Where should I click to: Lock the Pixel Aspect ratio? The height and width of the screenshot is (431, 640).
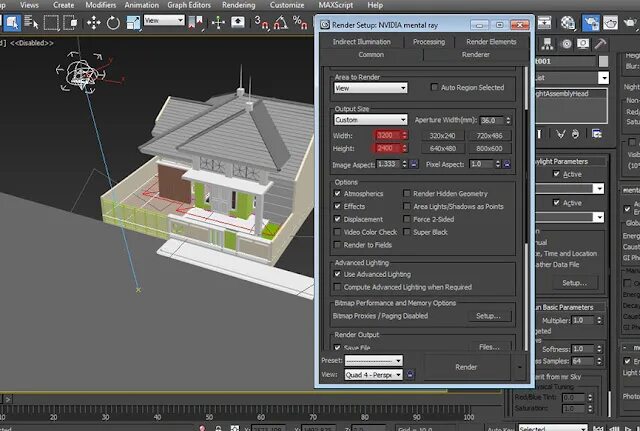[x=507, y=164]
